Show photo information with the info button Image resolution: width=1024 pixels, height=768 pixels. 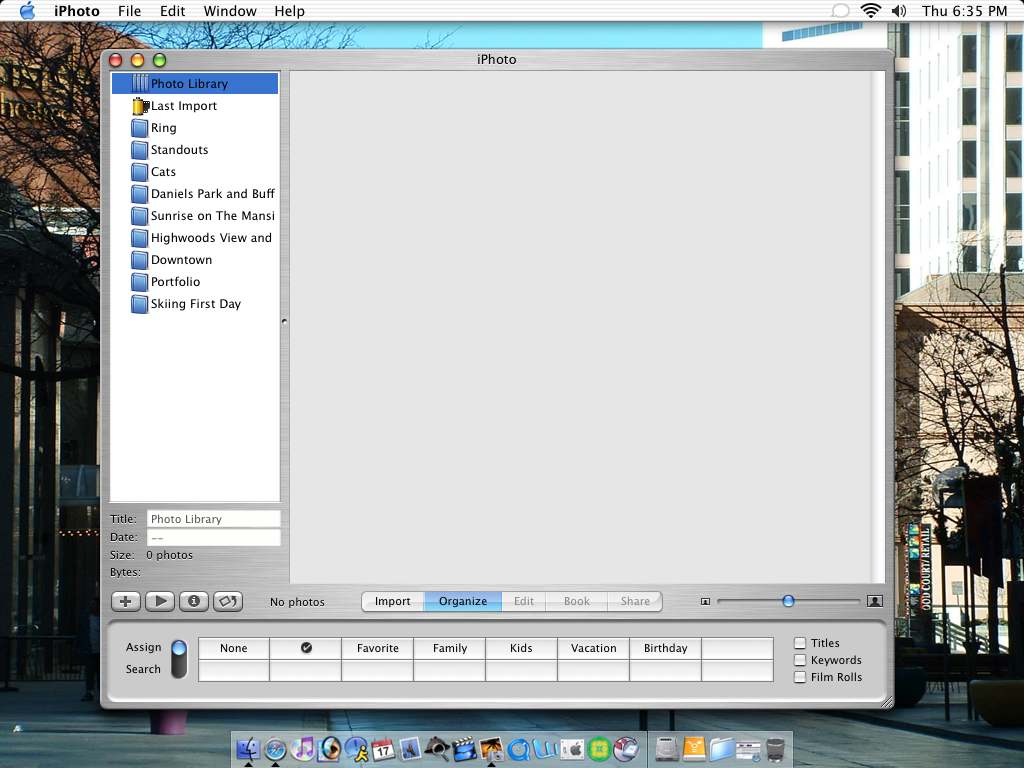pyautogui.click(x=194, y=601)
